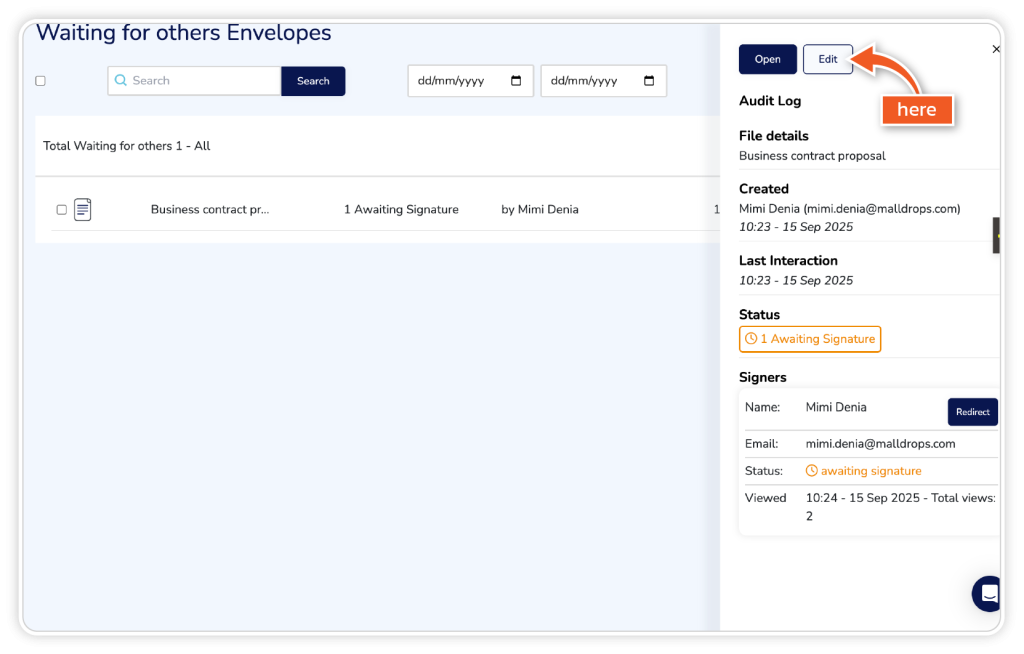Open the Audit Log section

769,101
